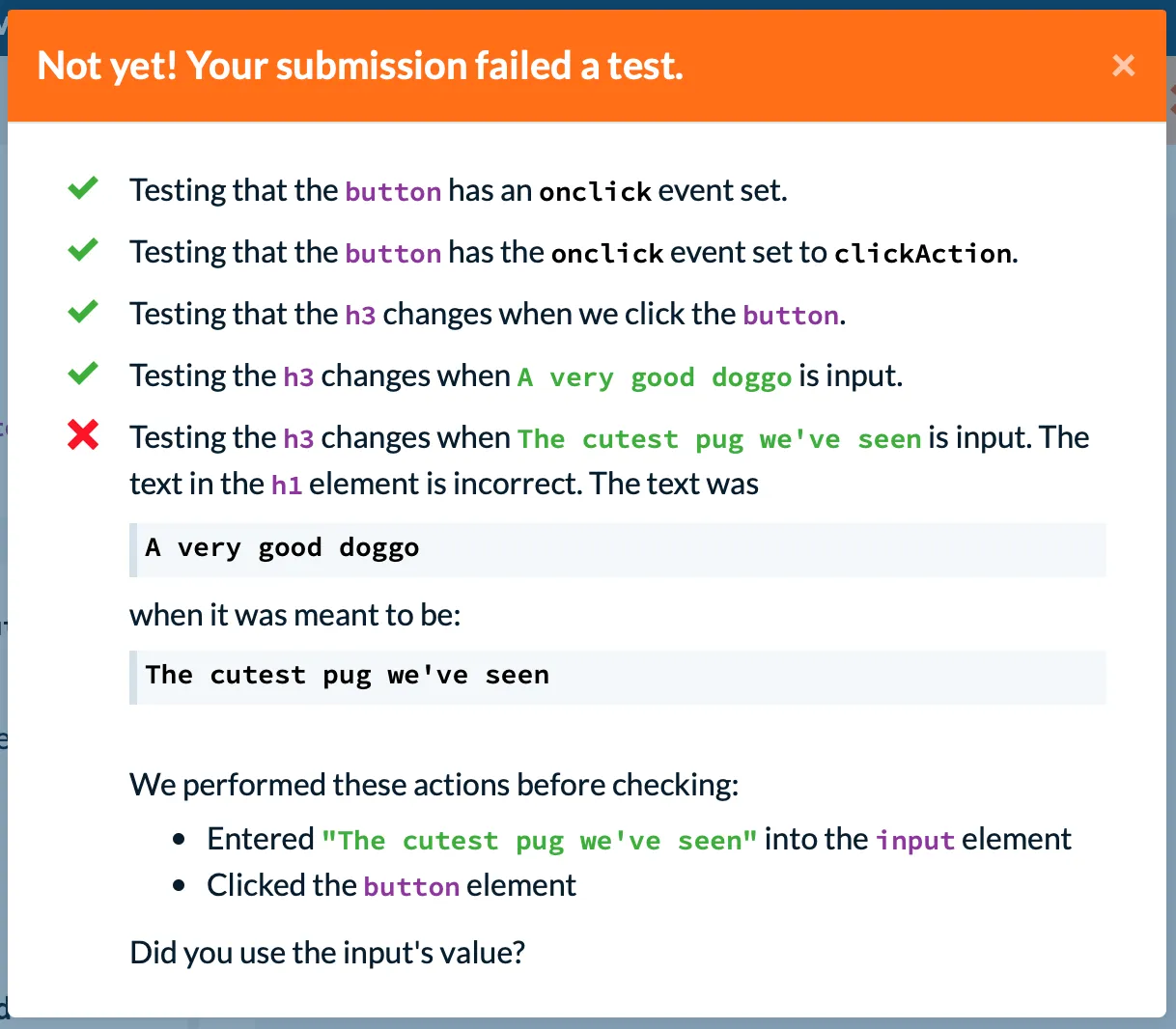1176x1029 pixels.
Task: Click the green checkmark for the onclick event test
Action: coord(83,187)
